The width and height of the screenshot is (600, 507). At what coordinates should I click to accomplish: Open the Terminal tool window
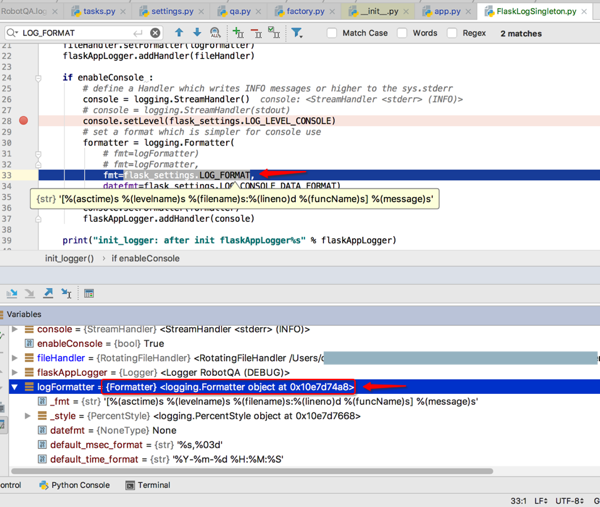pos(153,485)
